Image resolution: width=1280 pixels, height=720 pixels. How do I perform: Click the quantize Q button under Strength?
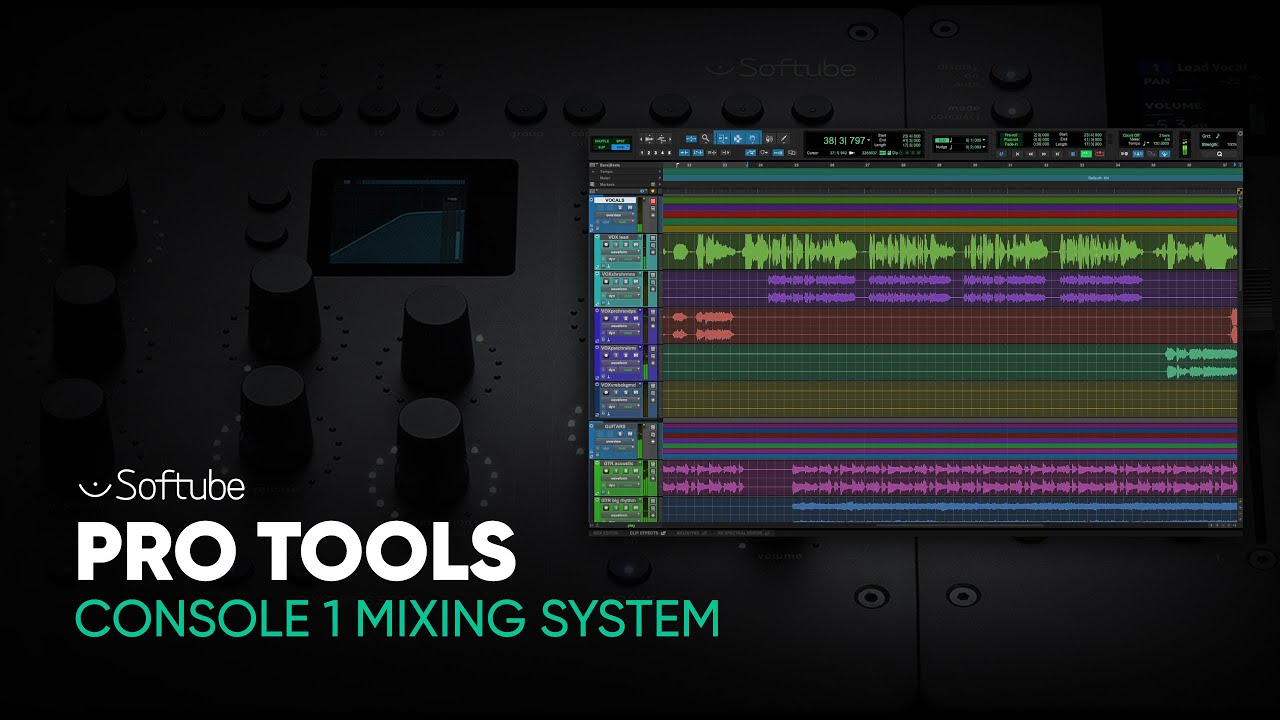click(x=1220, y=154)
